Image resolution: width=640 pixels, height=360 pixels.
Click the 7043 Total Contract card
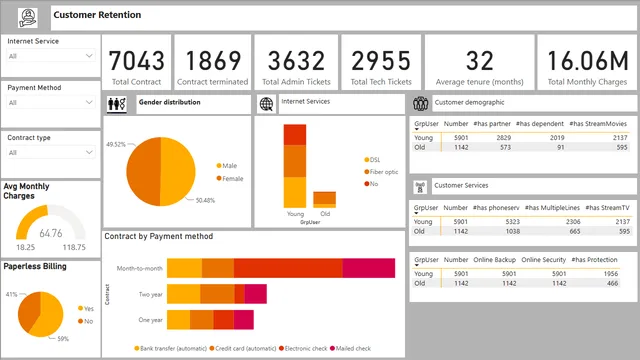(x=136, y=62)
